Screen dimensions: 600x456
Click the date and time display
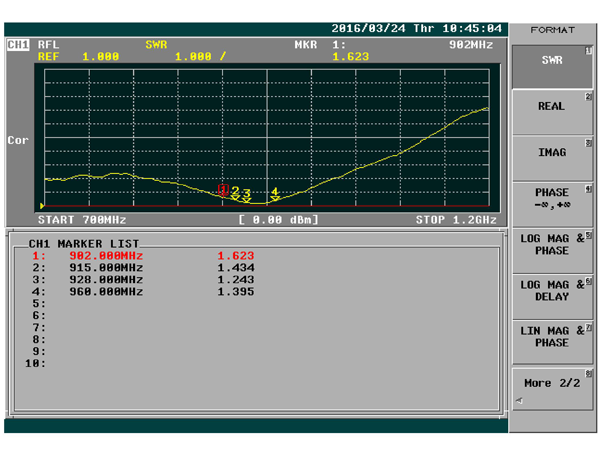pos(416,28)
